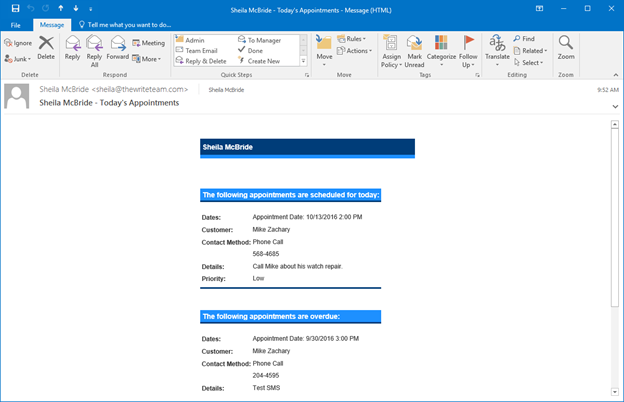Screen dimensions: 624x402
Task: Reply to the email
Action: click(73, 47)
